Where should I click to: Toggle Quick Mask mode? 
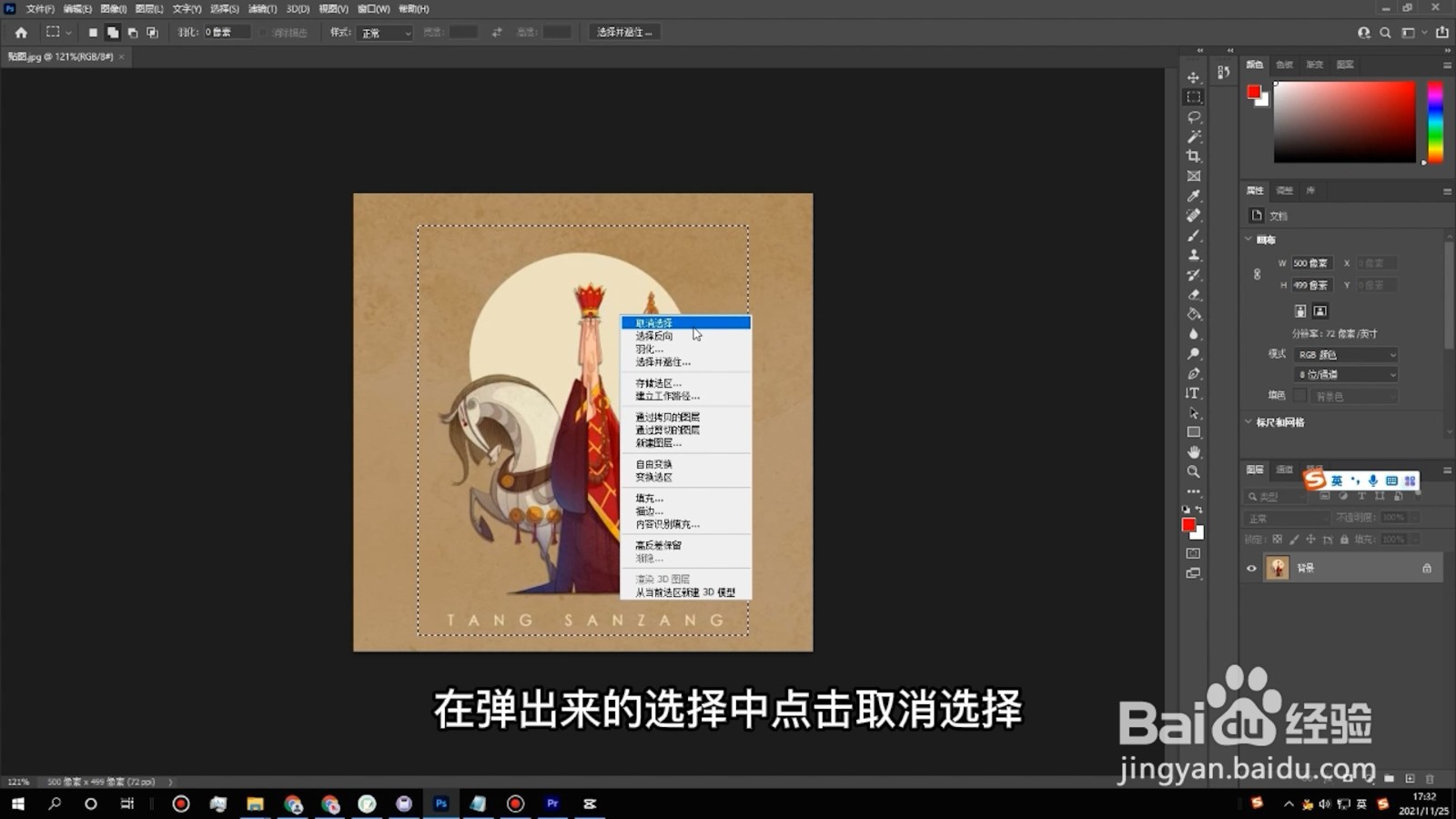pyautogui.click(x=1194, y=553)
